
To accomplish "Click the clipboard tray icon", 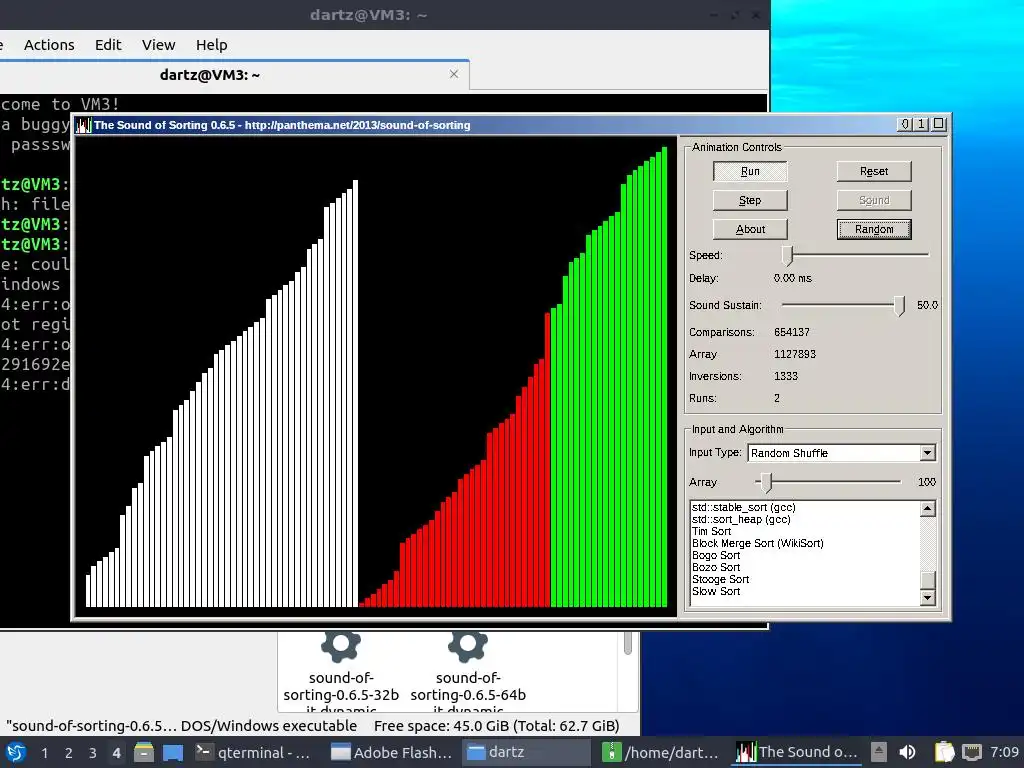I will (944, 752).
